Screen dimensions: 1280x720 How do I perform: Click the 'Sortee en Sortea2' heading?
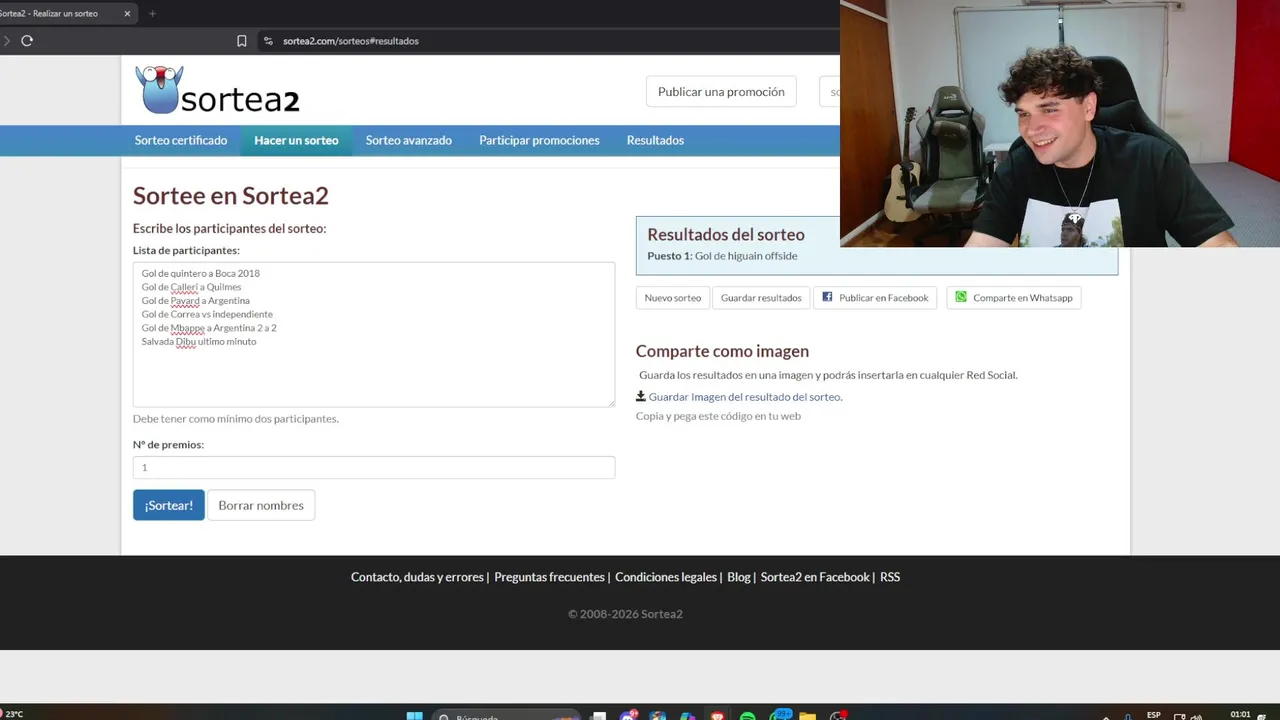pyautogui.click(x=231, y=196)
